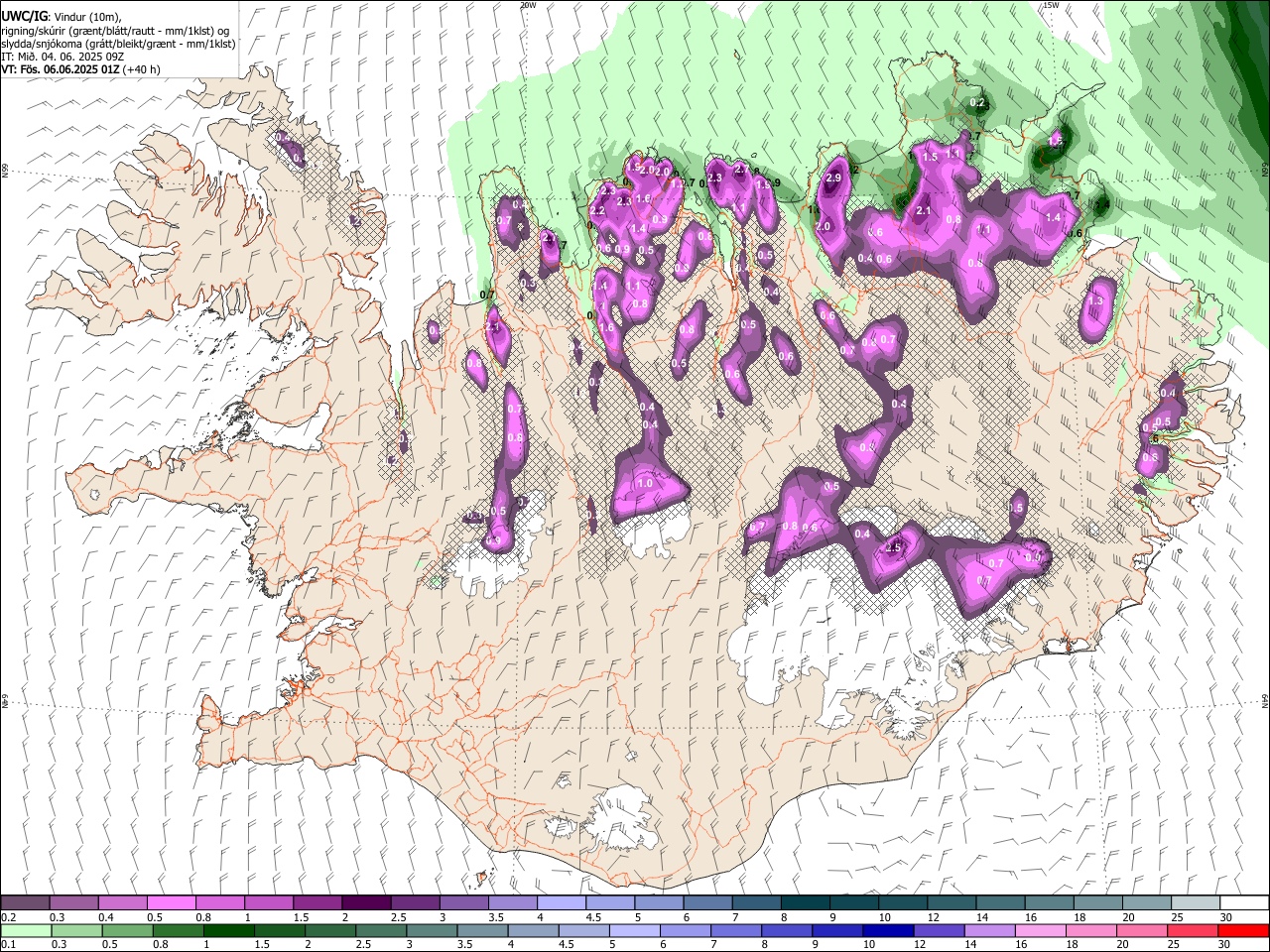Select the 'slydda/snjókoma' legend description line
This screenshot has height=952, width=1270.
(118, 44)
